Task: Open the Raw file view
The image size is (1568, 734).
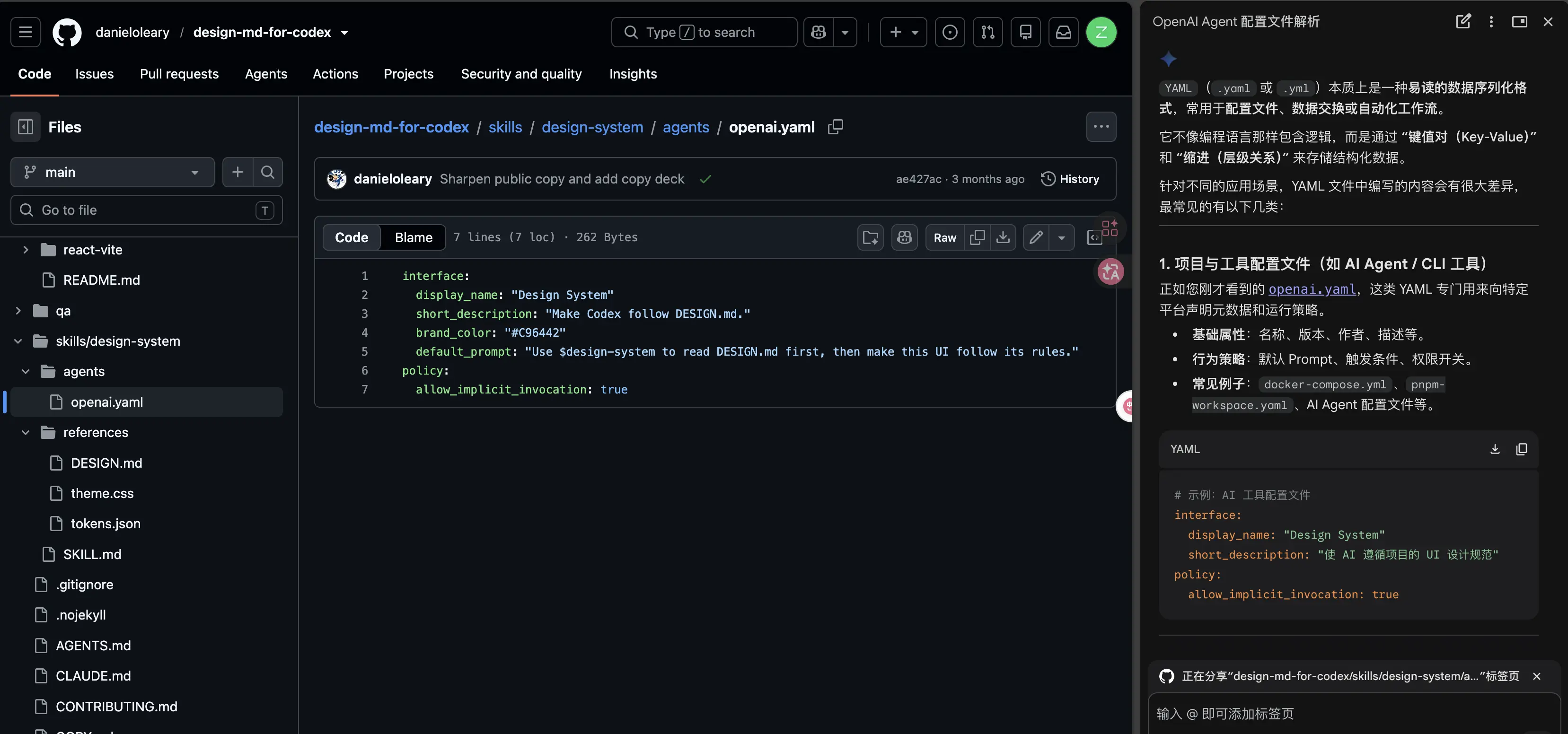Action: tap(945, 237)
